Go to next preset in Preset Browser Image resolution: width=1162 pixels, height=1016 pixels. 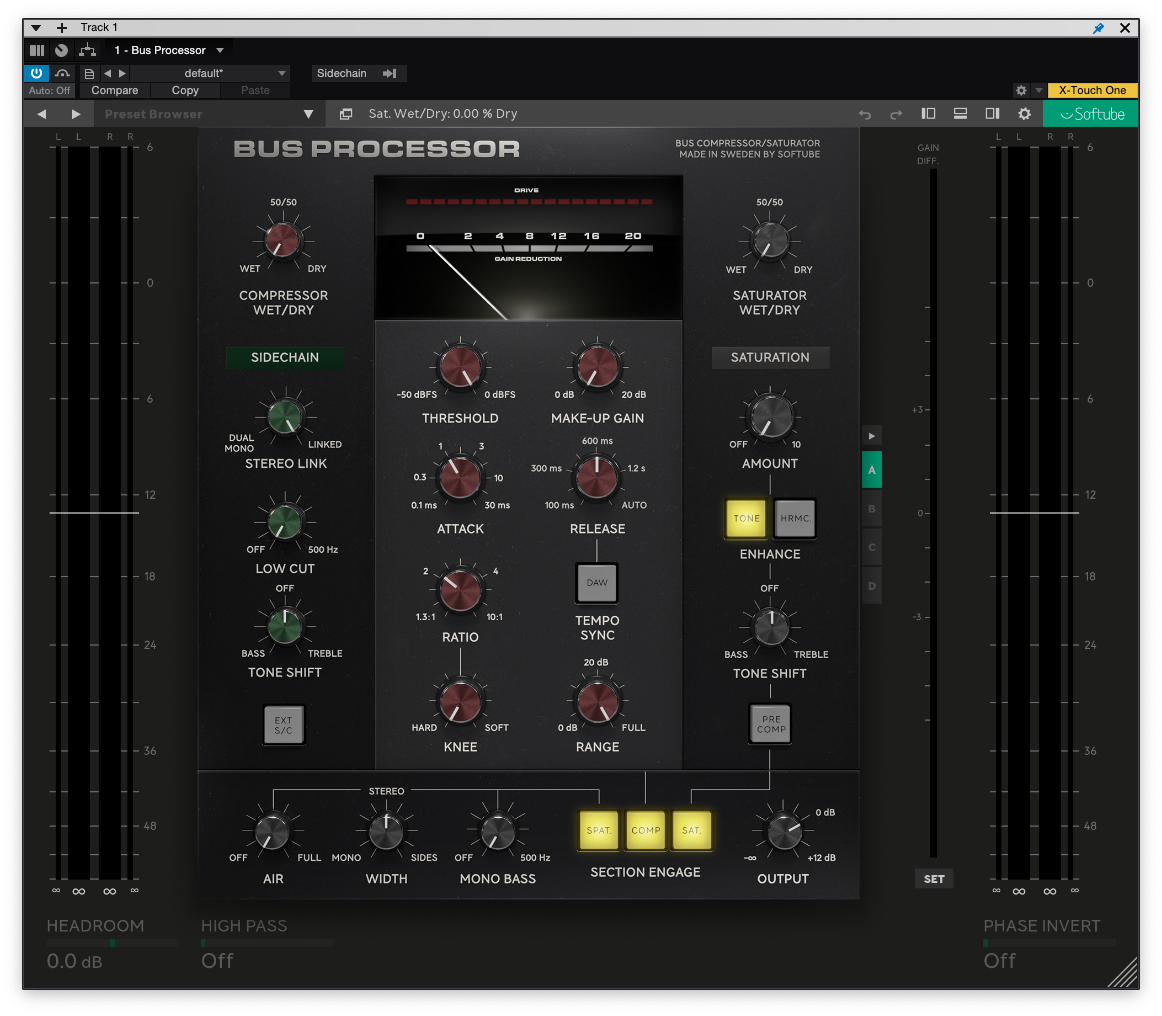pos(76,114)
